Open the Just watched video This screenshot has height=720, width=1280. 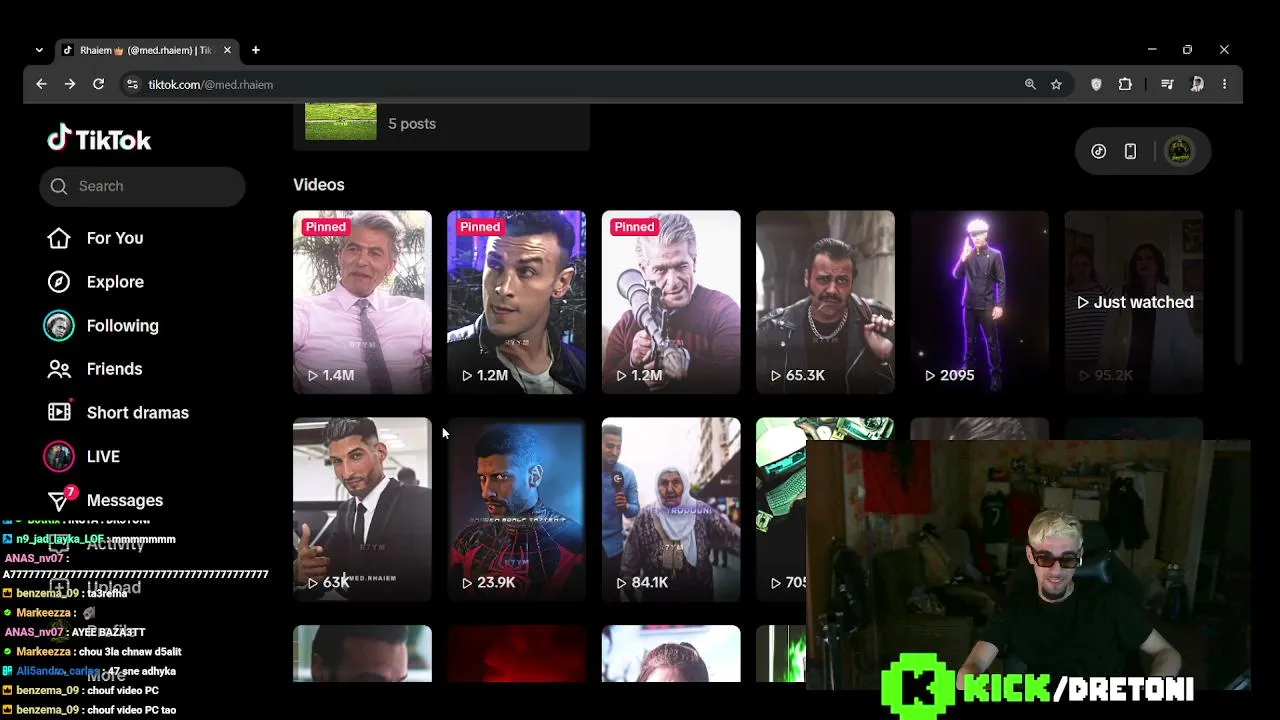(x=1134, y=302)
